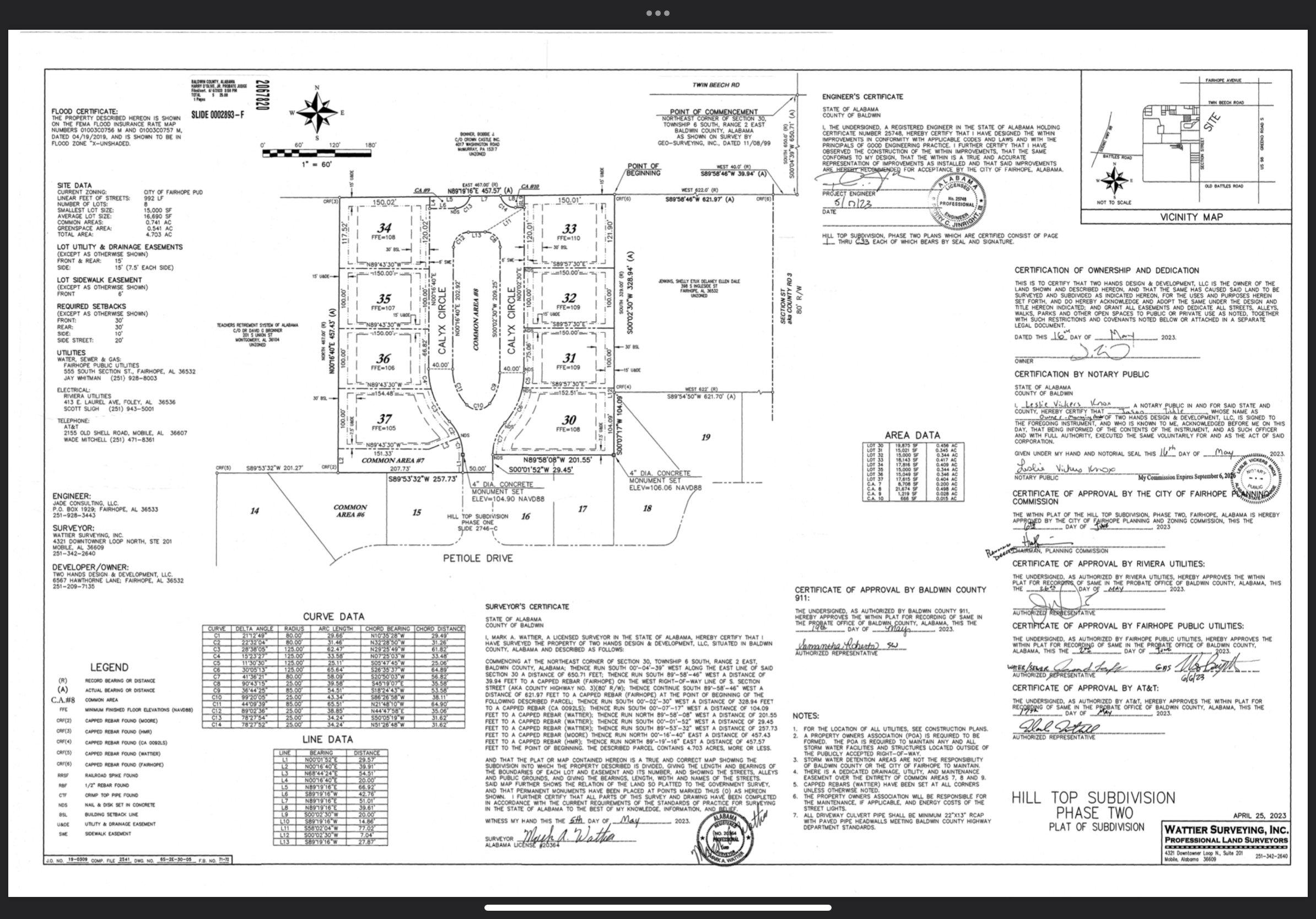Click the "REQUIRED SETBACKS" heading

[x=91, y=306]
